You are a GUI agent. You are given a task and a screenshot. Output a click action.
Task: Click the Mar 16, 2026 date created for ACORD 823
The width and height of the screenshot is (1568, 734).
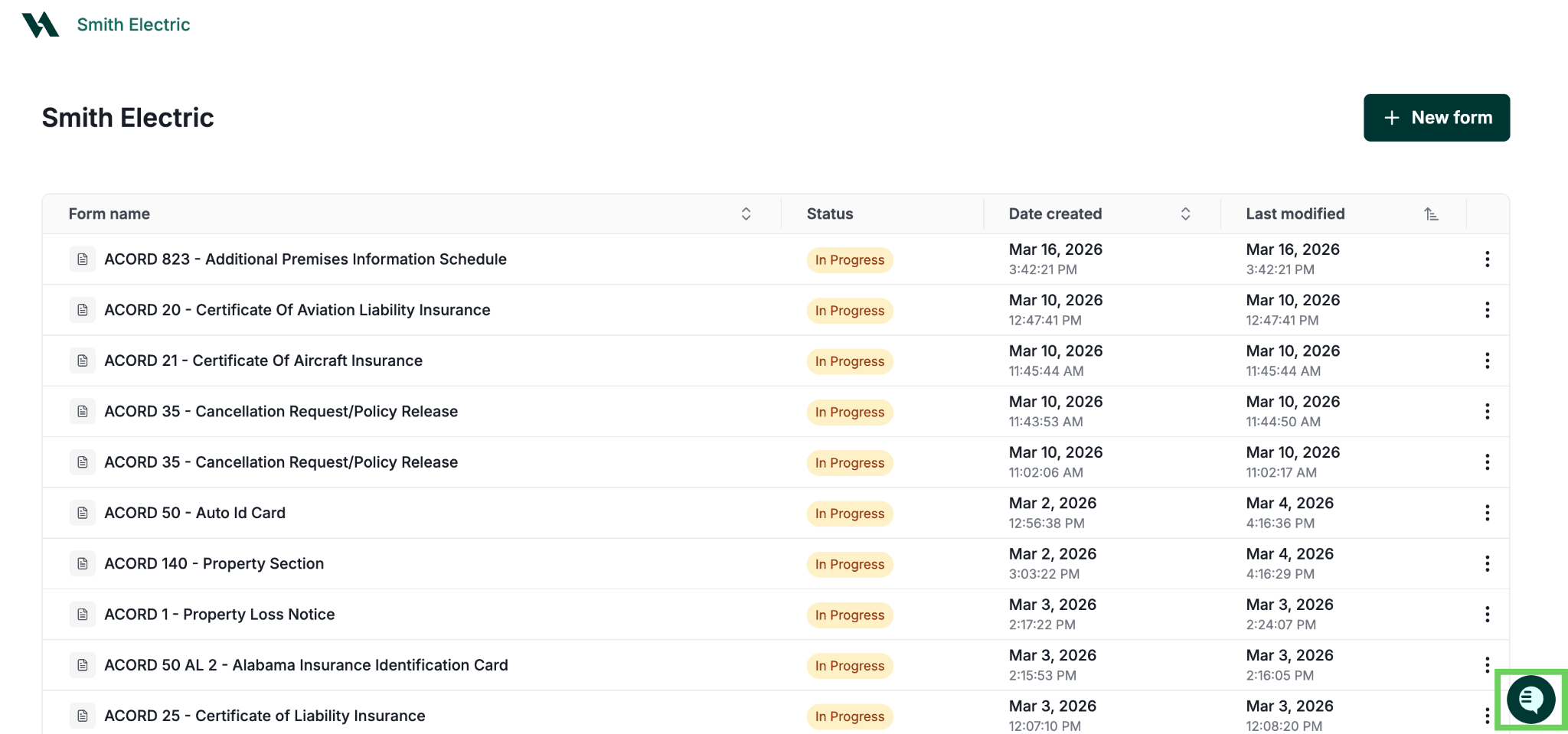point(1056,250)
